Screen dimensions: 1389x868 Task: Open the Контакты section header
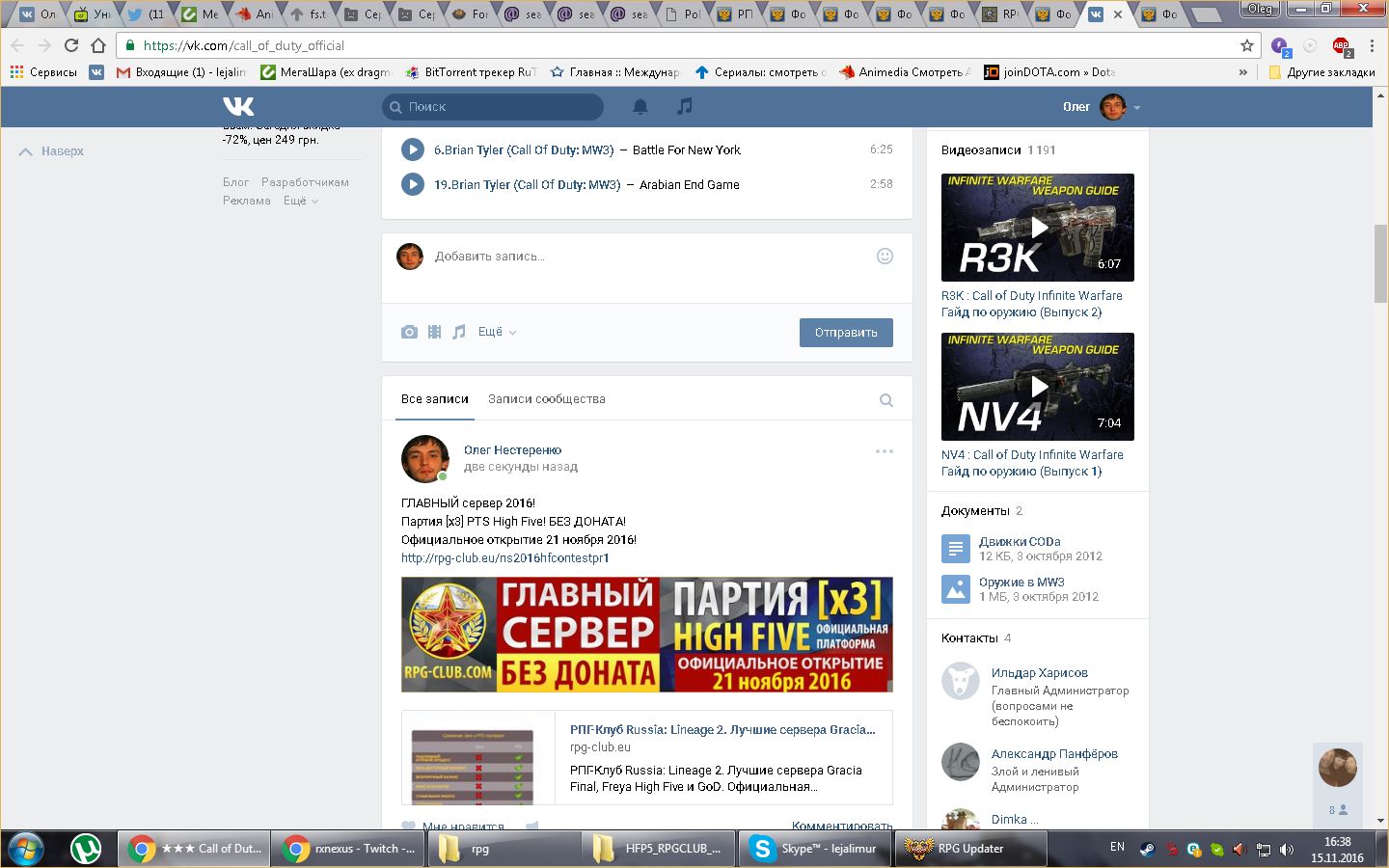[x=969, y=638]
